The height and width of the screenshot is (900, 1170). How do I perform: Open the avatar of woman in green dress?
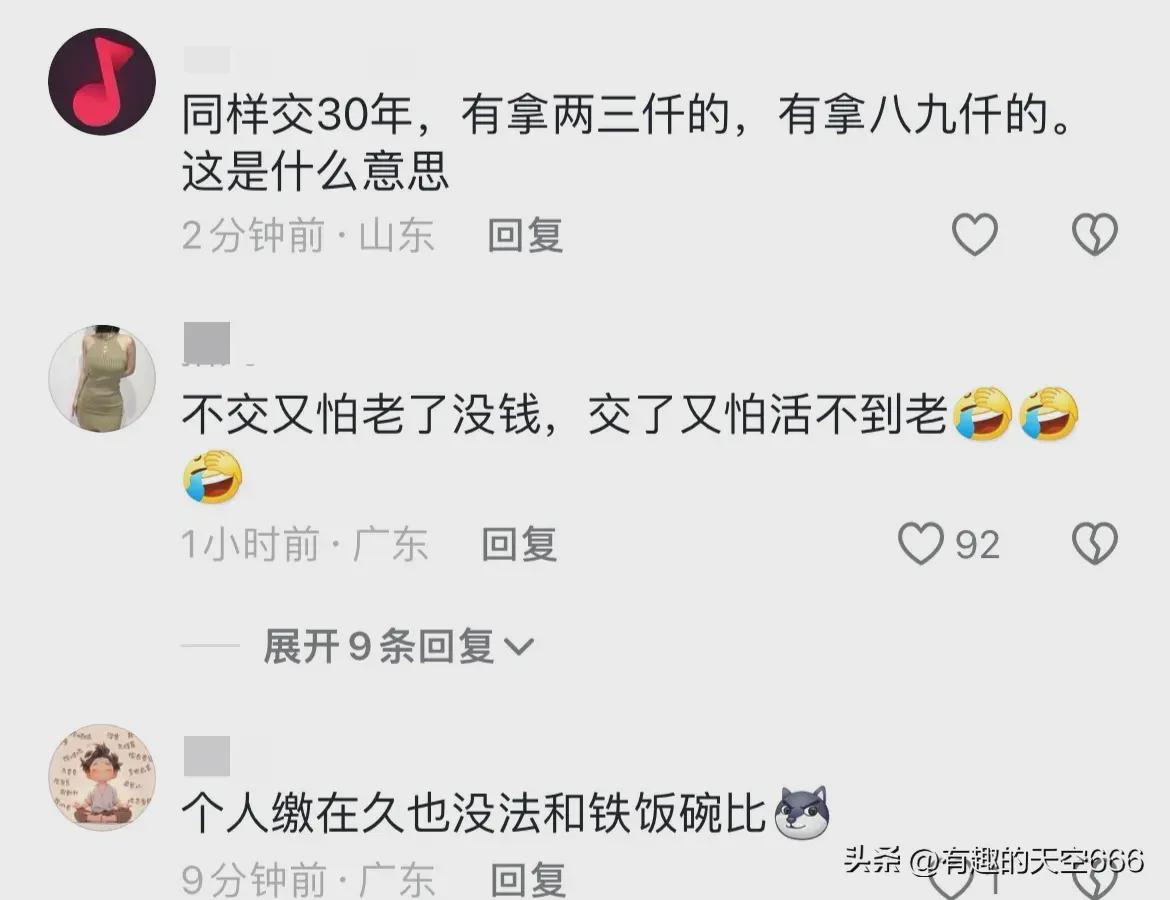coord(102,378)
